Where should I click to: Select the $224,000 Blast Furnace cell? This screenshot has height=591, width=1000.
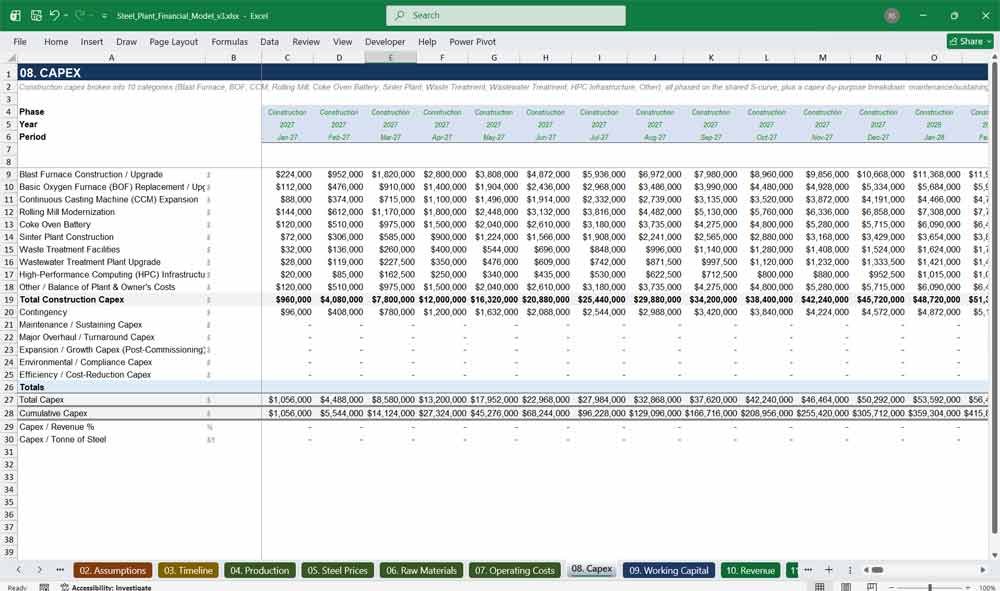tap(288, 174)
